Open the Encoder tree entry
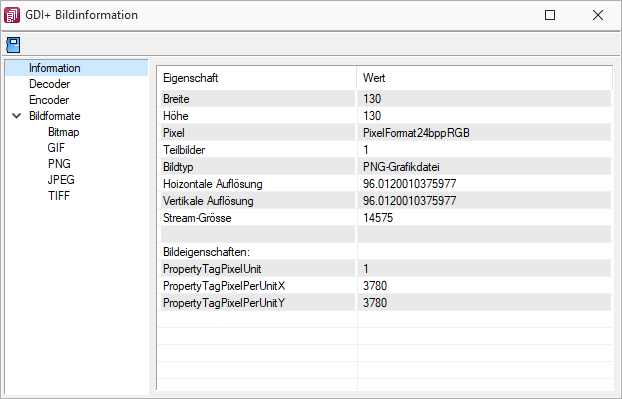Viewport: 622px width, 399px height. pos(49,100)
